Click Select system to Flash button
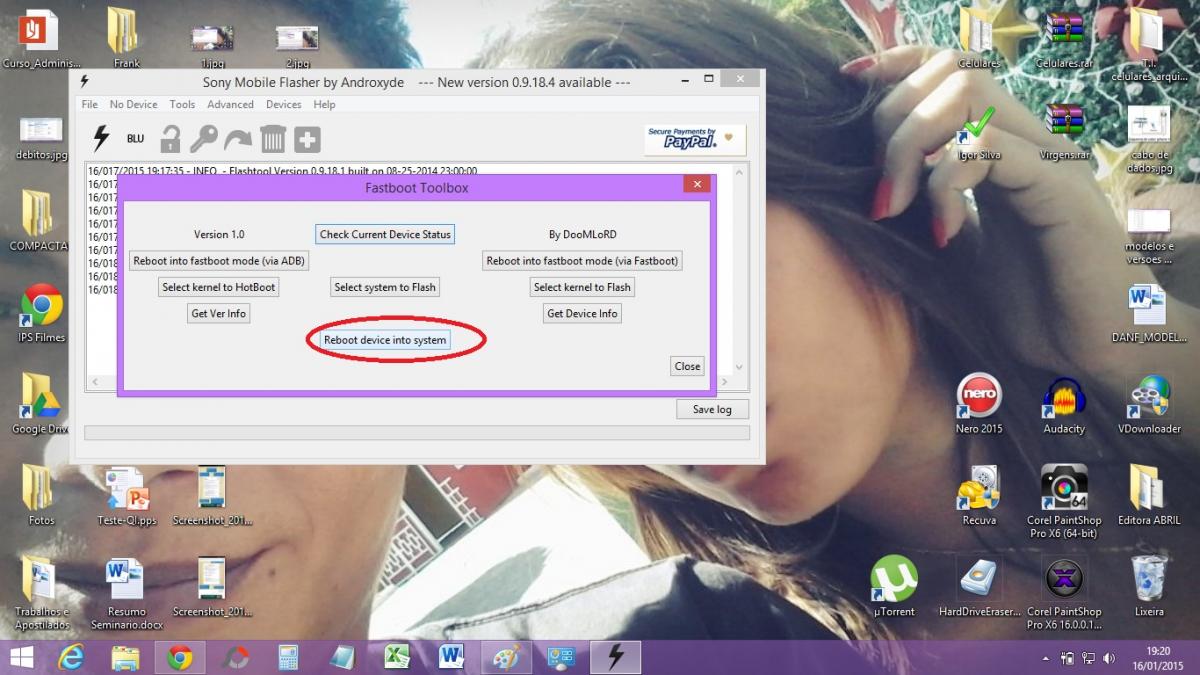The height and width of the screenshot is (675, 1200). tap(385, 287)
